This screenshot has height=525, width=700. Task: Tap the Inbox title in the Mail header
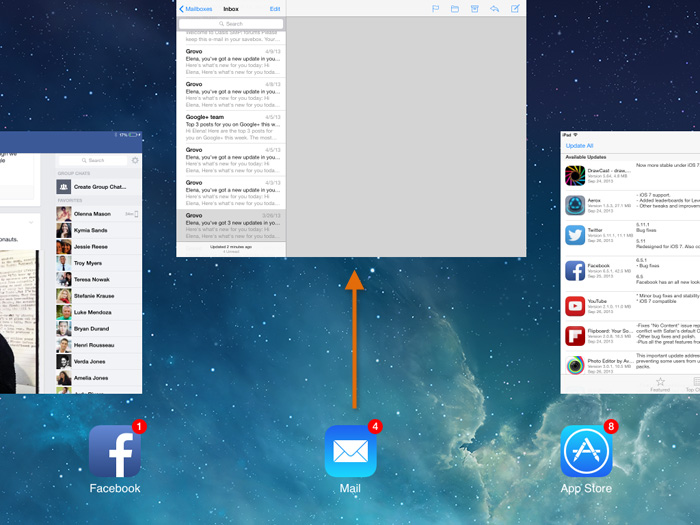pos(231,9)
